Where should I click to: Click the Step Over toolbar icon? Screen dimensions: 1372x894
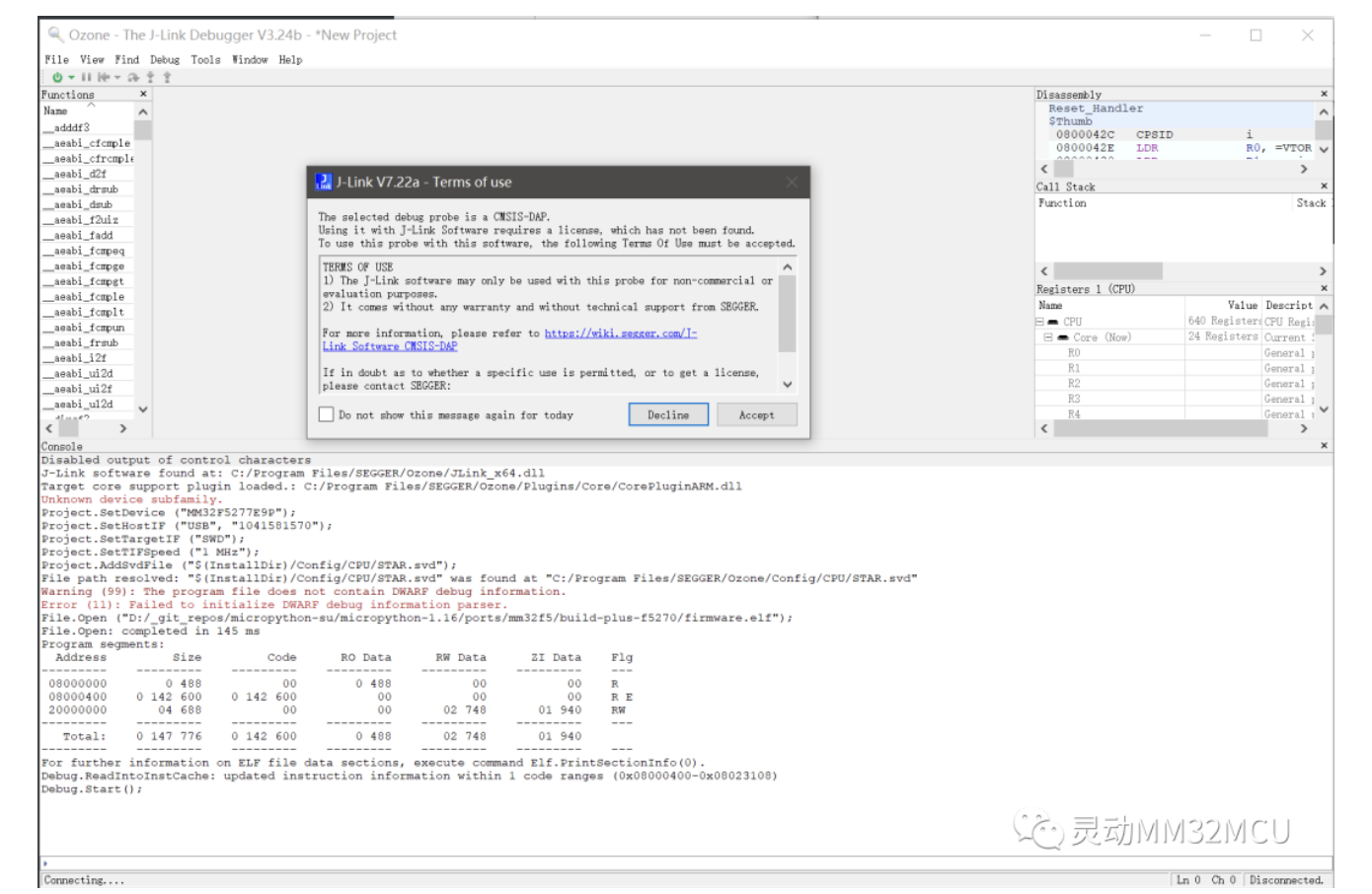[x=133, y=77]
